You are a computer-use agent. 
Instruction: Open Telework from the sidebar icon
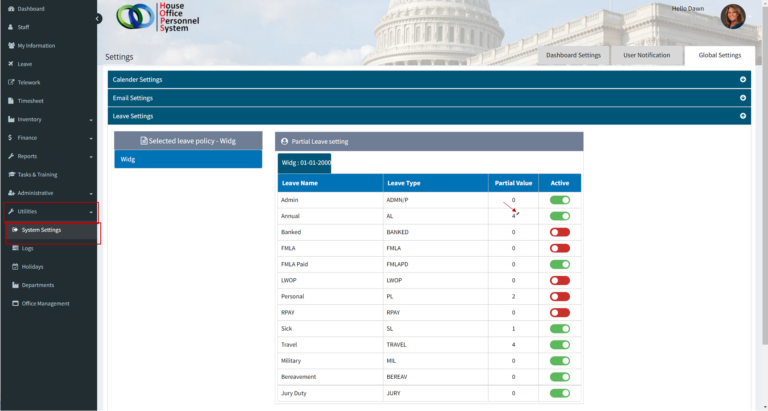click(11, 82)
